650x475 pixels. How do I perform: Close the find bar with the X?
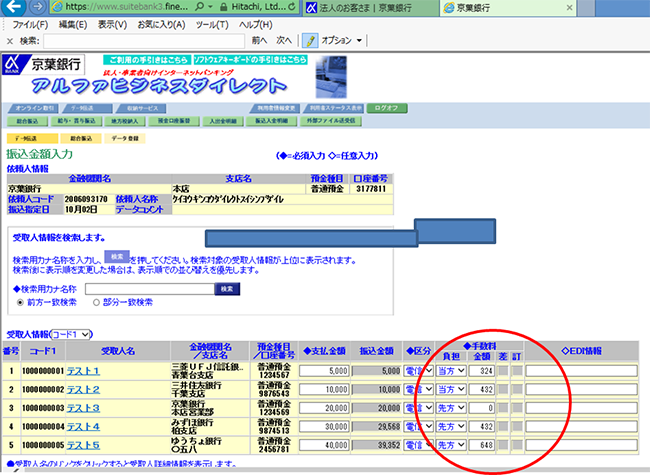coord(10,41)
